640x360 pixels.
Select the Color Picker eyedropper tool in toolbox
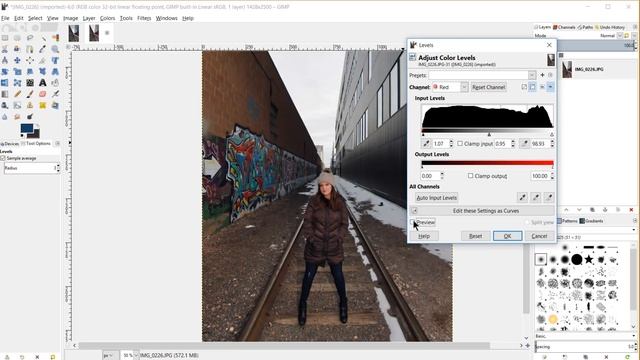42,49
